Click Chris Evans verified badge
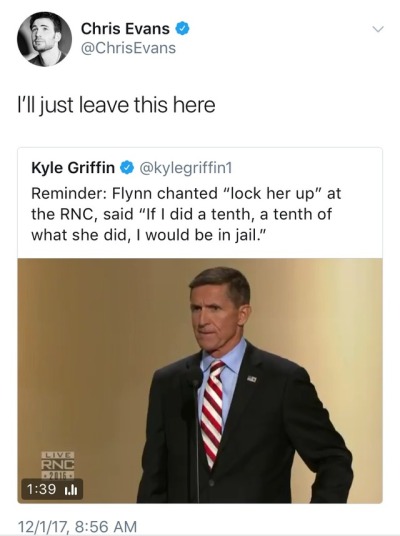Image resolution: width=400 pixels, height=536 pixels. pyautogui.click(x=183, y=29)
